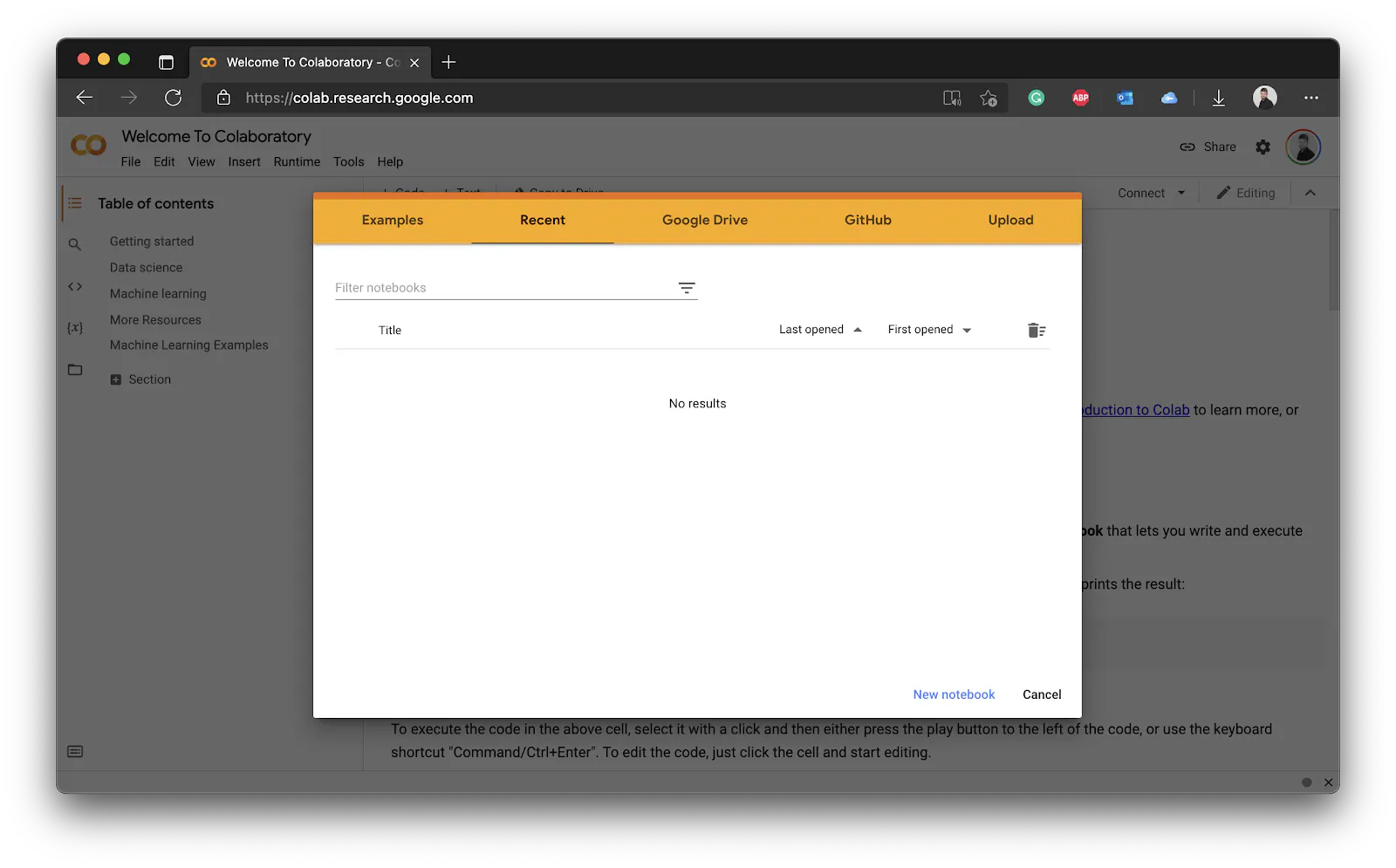This screenshot has height=868, width=1396.
Task: Select the search notebook icon in sidebar
Action: (x=75, y=244)
